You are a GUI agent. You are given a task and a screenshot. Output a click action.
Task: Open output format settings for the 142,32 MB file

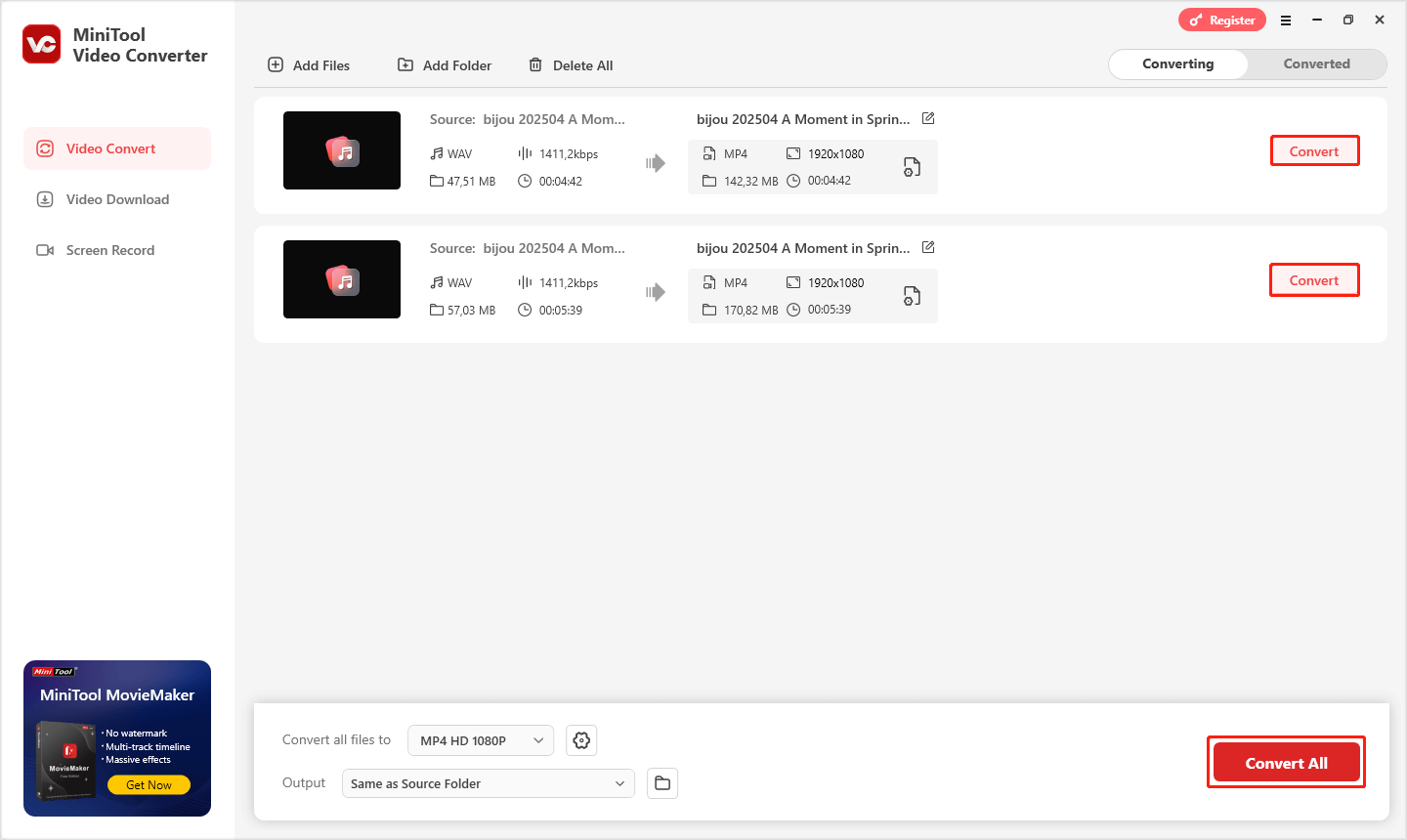912,167
